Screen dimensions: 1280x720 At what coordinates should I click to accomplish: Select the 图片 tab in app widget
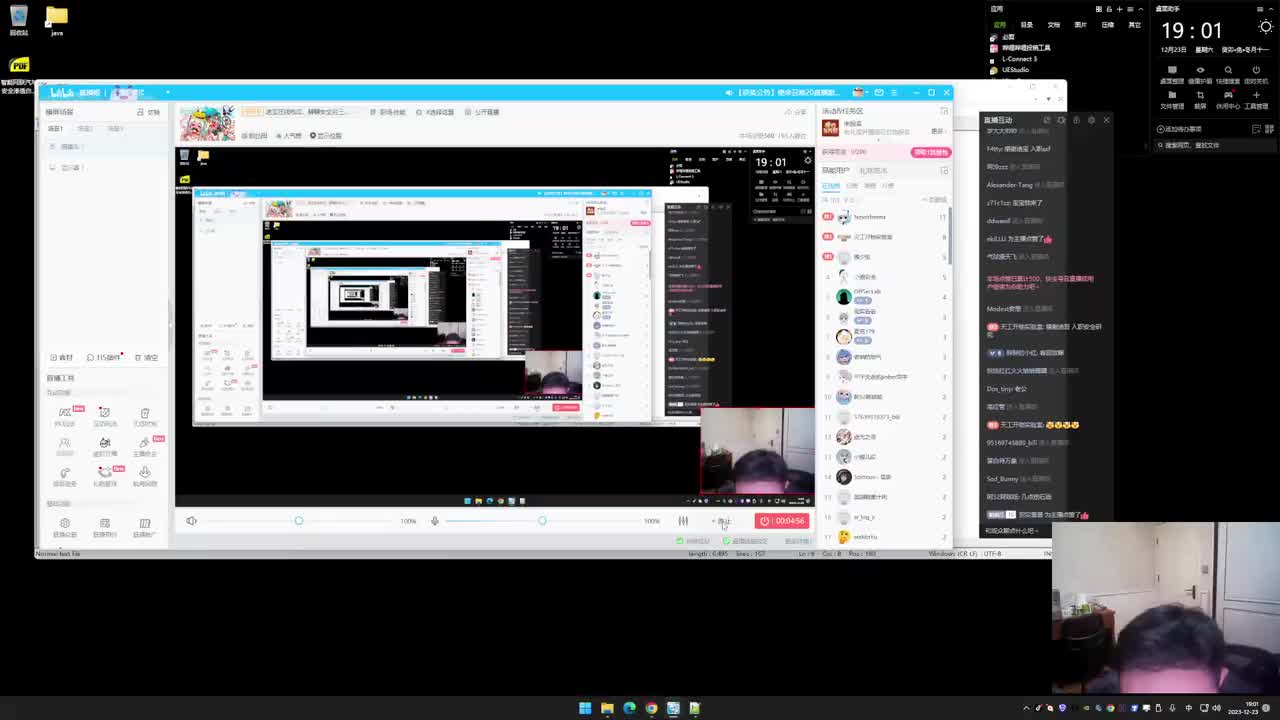tap(1080, 24)
